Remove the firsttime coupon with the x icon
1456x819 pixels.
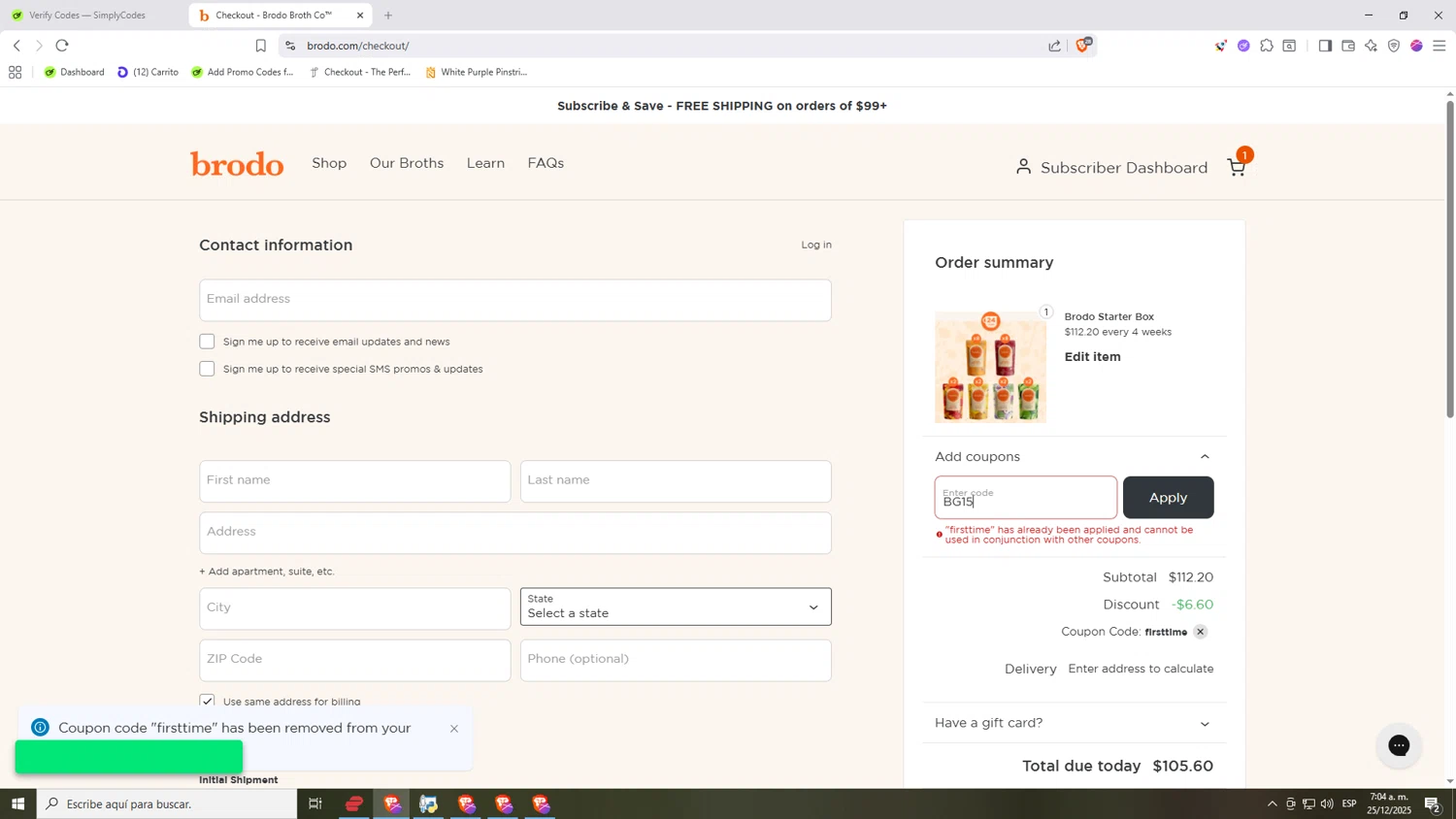click(1201, 632)
